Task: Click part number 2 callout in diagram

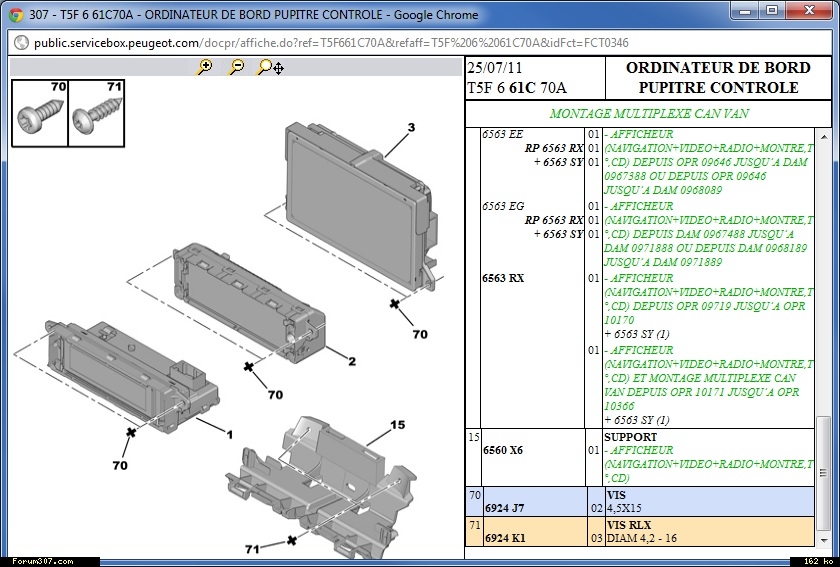Action: point(352,361)
